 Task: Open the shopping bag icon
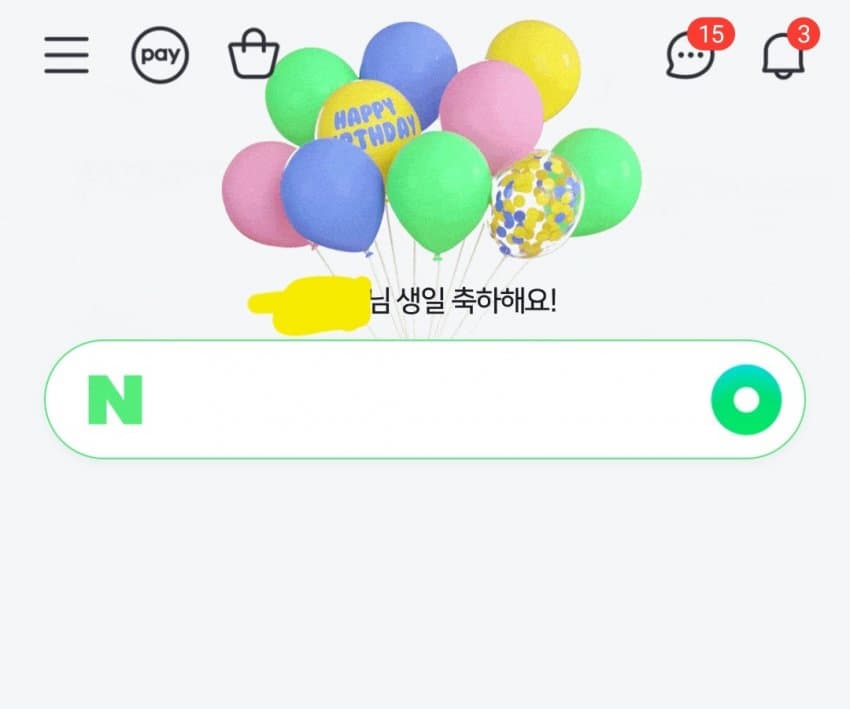(254, 54)
